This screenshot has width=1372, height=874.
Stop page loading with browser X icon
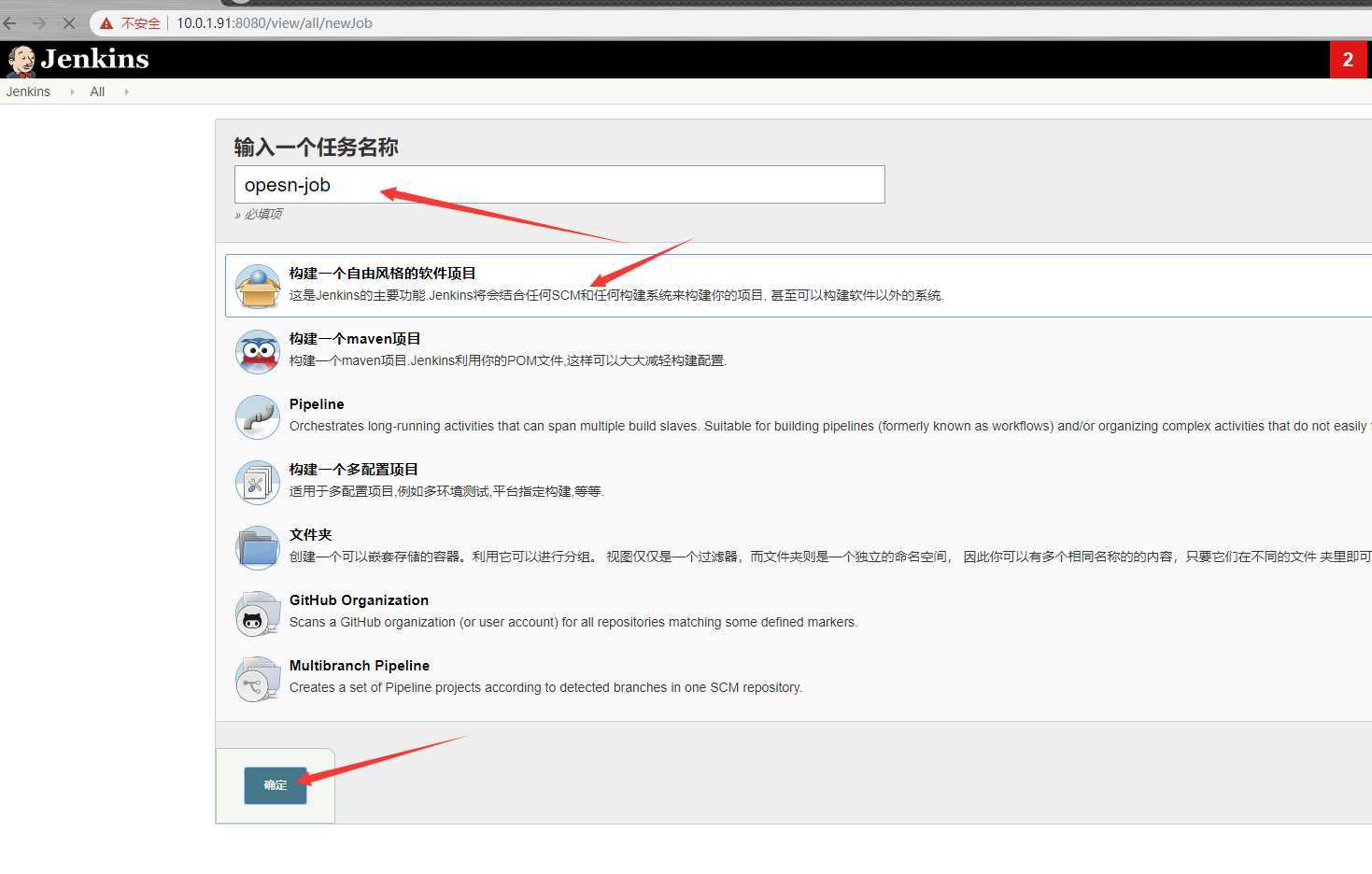tap(68, 23)
